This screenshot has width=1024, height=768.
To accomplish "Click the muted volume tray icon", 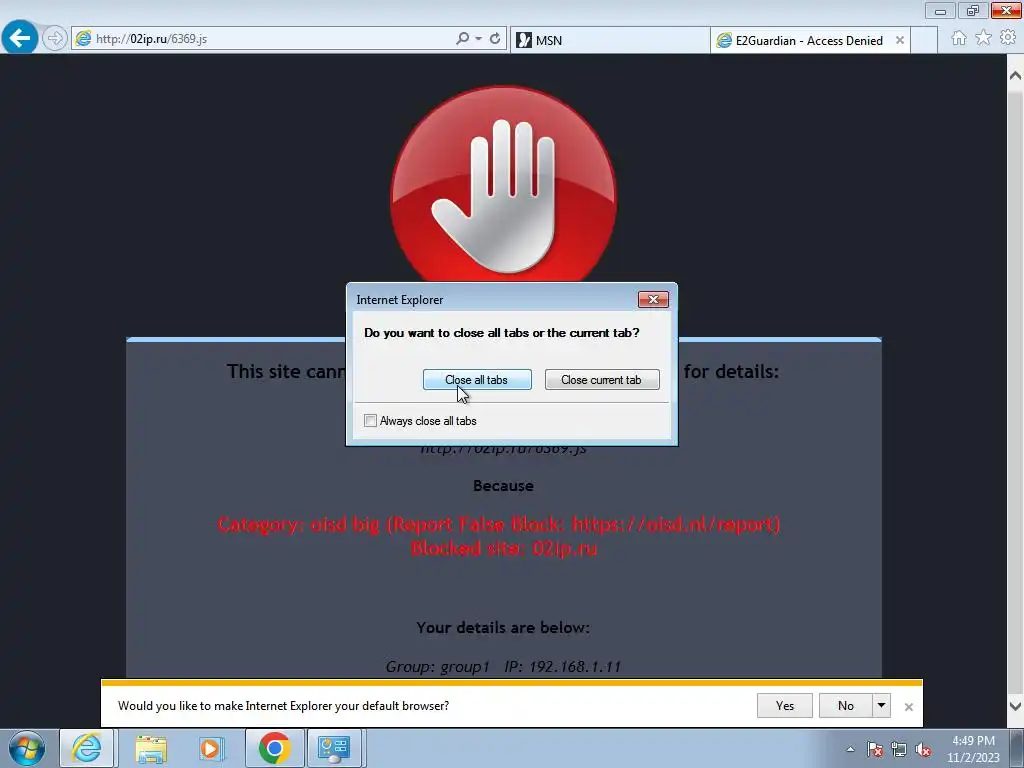I will tap(923, 749).
